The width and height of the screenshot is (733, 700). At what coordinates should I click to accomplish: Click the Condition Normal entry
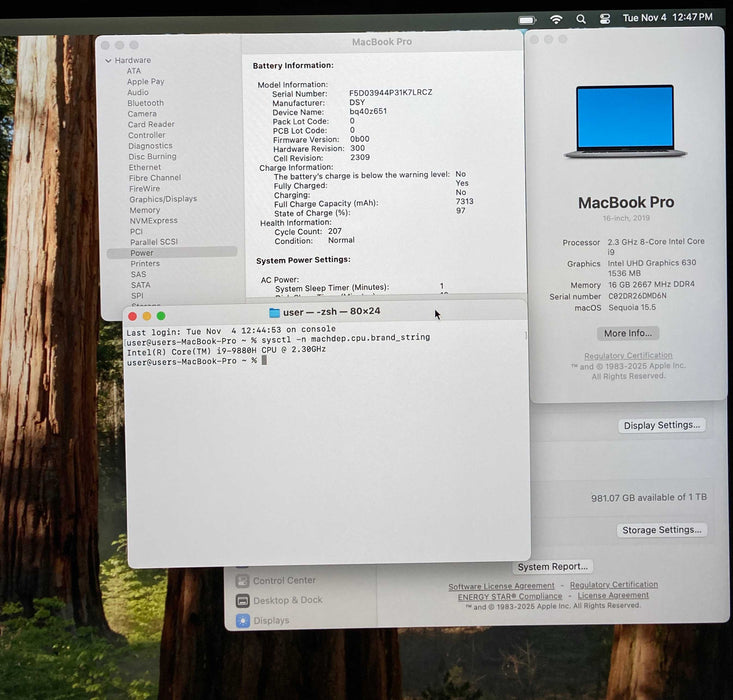point(315,240)
